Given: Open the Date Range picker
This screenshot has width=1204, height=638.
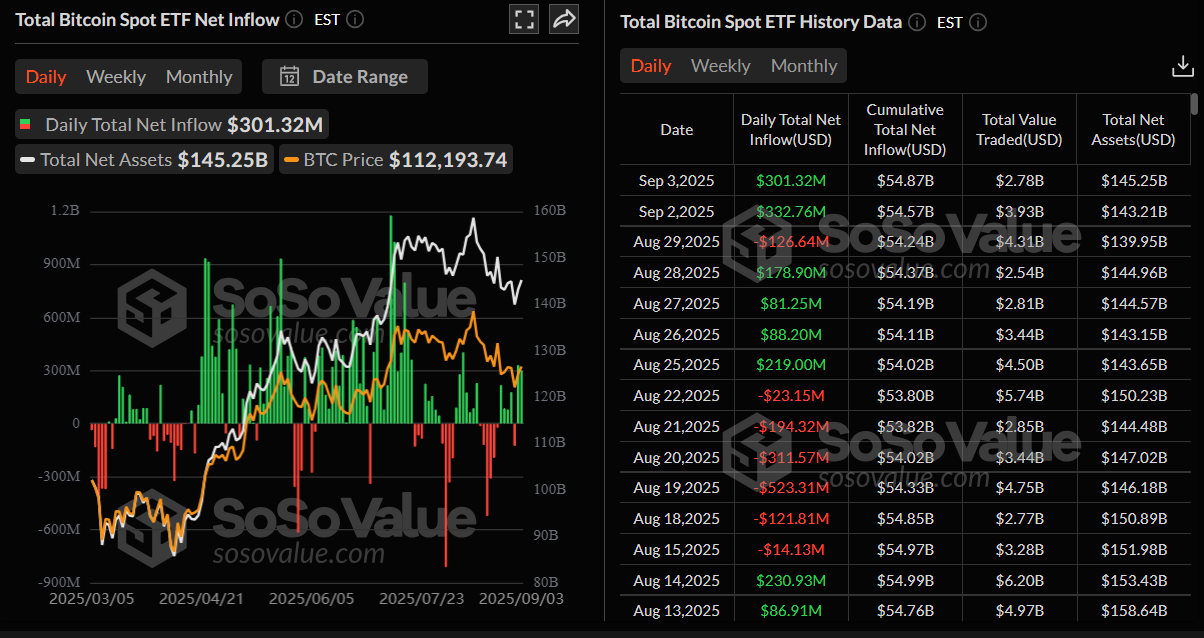Looking at the screenshot, I should coord(345,77).
